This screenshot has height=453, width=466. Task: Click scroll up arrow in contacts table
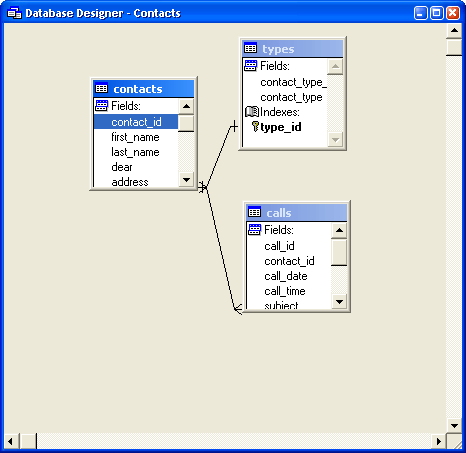186,106
